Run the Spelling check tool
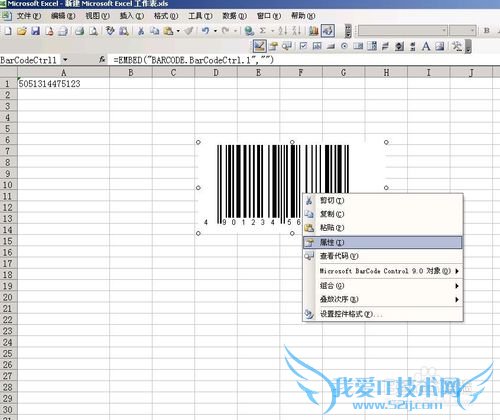Image resolution: width=500 pixels, height=420 pixels. point(110,31)
